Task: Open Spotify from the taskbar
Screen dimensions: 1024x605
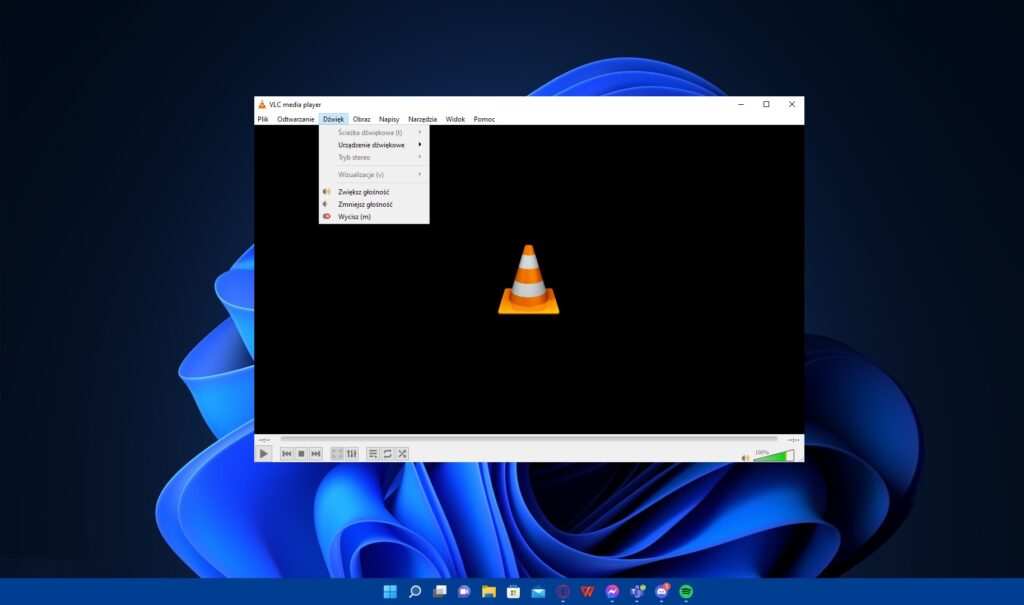Action: (x=686, y=592)
